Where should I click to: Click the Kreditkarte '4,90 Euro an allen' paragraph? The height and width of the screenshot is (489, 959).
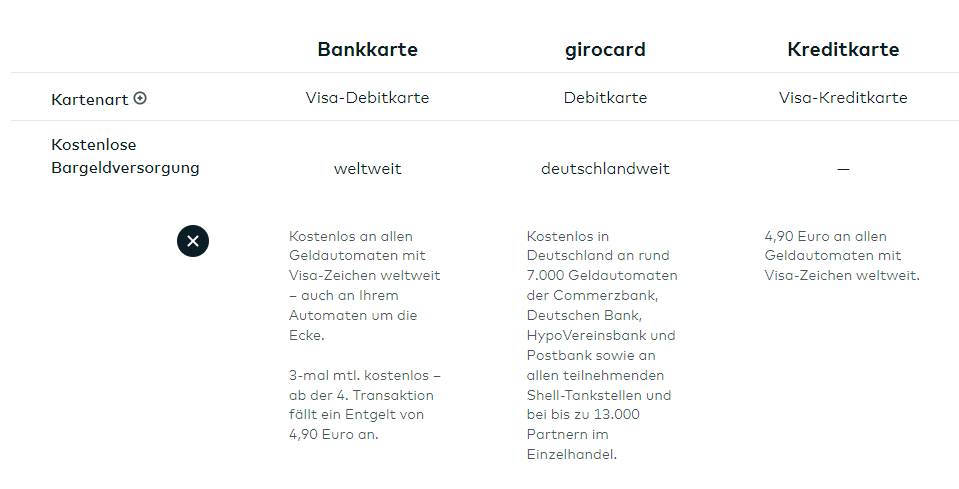point(841,255)
